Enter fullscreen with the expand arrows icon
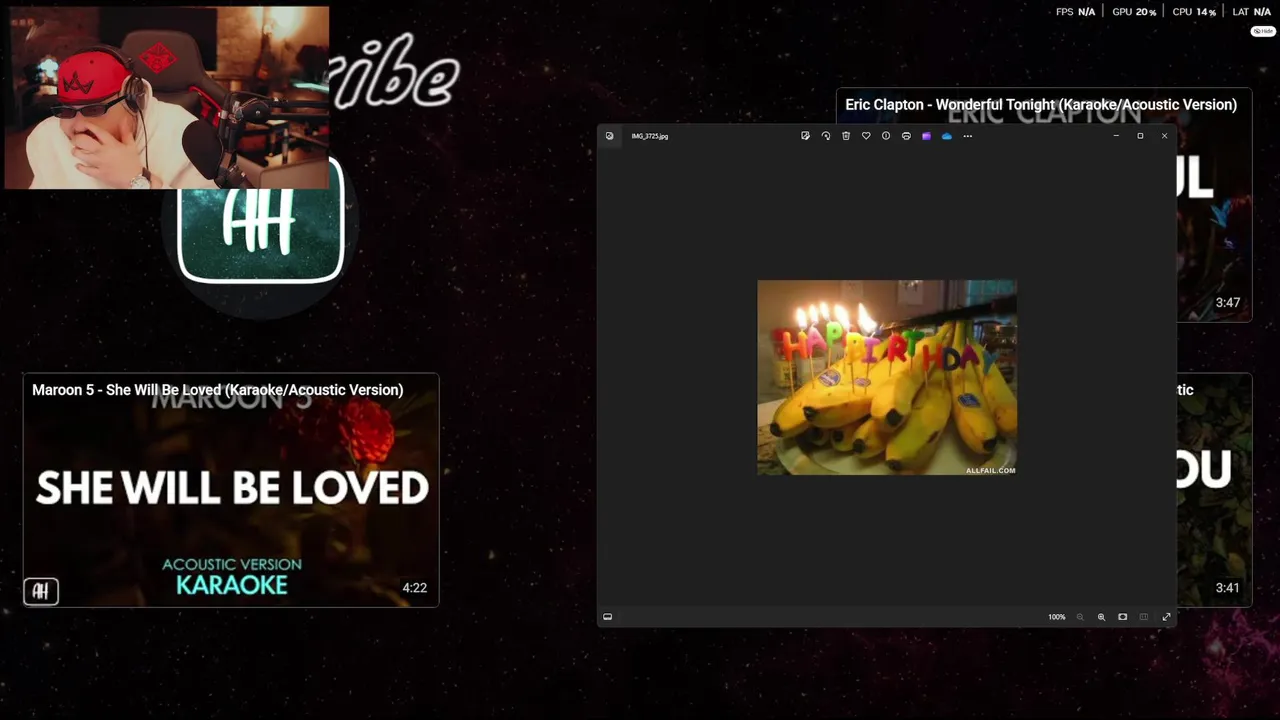The height and width of the screenshot is (720, 1280). click(1166, 617)
